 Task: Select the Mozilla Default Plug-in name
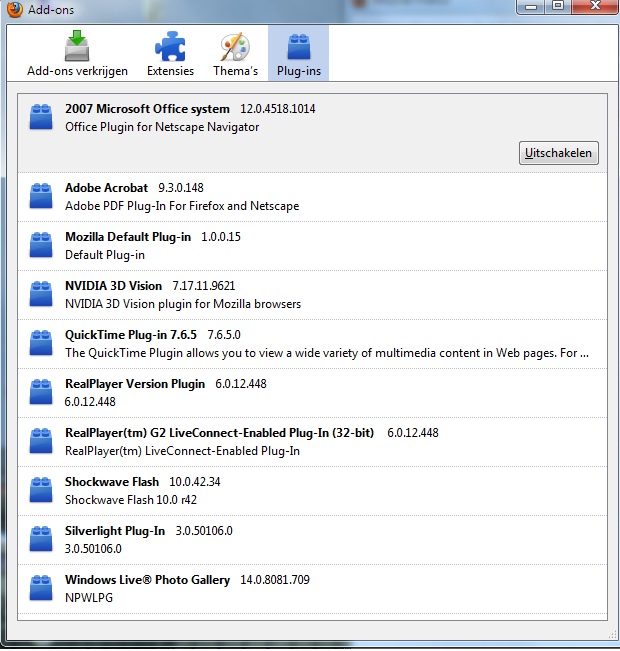point(128,237)
